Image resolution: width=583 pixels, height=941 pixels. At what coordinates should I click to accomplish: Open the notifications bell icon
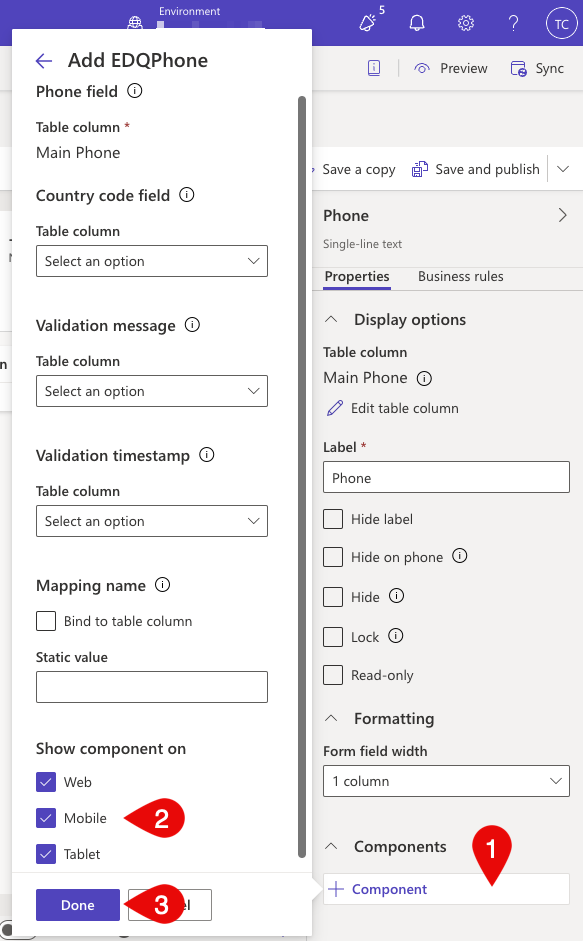417,23
